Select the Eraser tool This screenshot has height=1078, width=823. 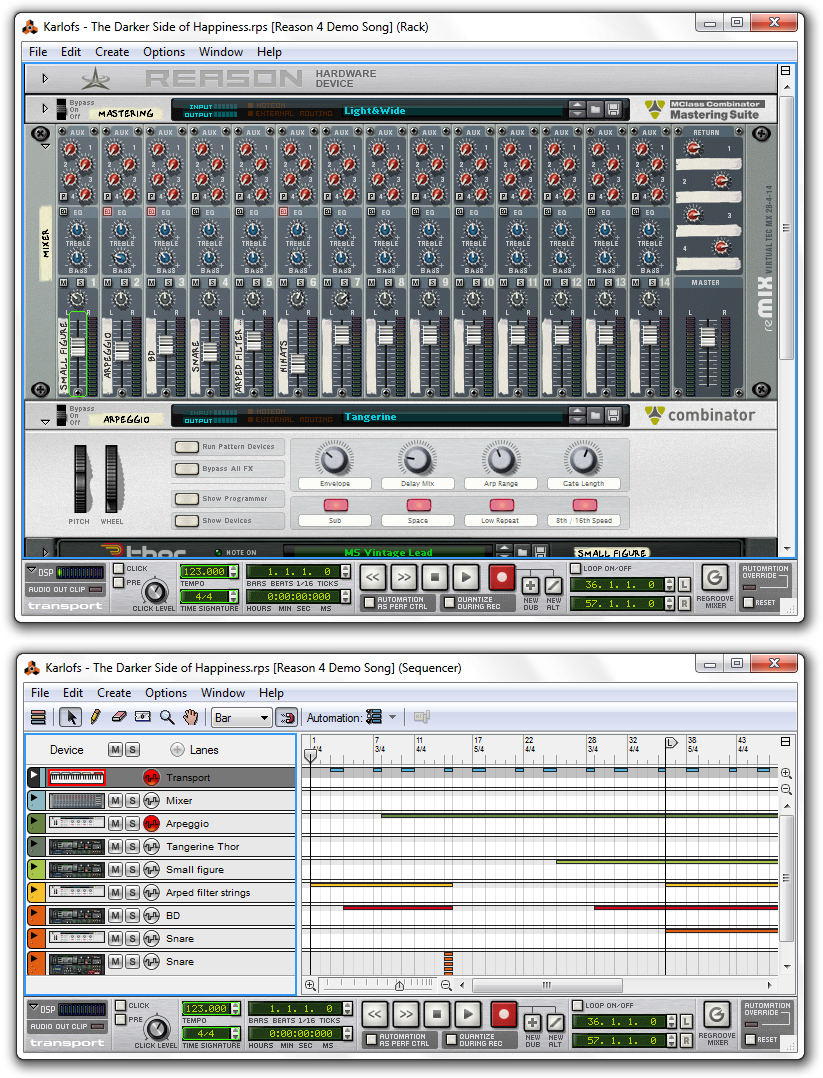[119, 717]
